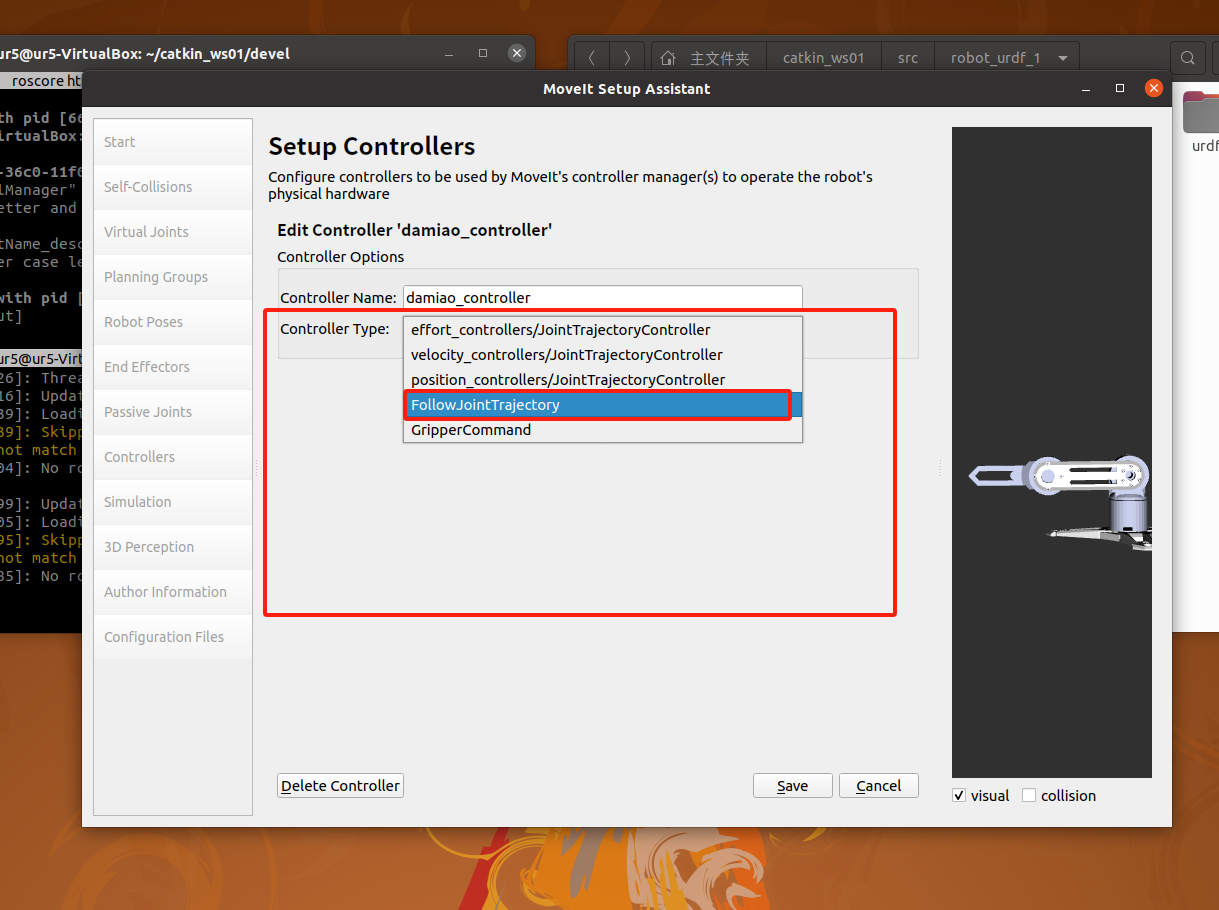Minimize the terminal window
Viewport: 1219px width, 910px height.
point(449,53)
